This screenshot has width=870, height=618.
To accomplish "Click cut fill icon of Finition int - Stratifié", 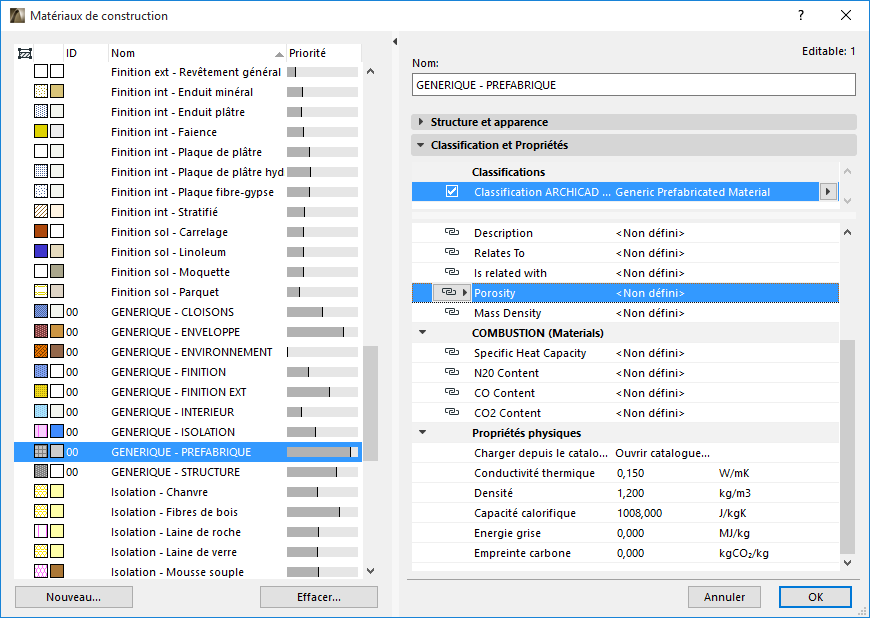I will 41,211.
